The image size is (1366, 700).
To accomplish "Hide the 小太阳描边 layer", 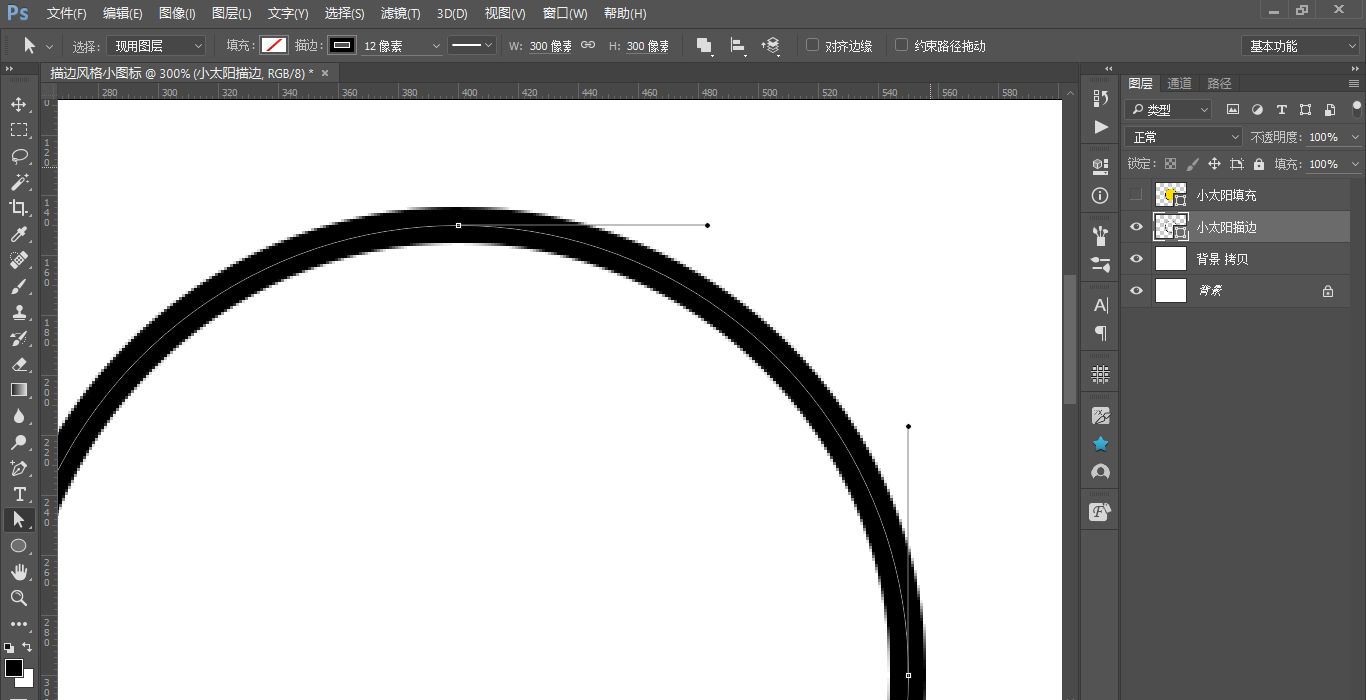I will coord(1135,227).
